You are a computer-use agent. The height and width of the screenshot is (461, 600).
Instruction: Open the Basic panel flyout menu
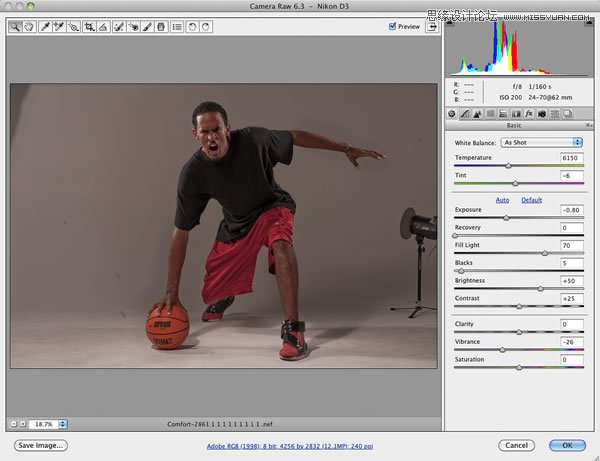pyautogui.click(x=589, y=125)
